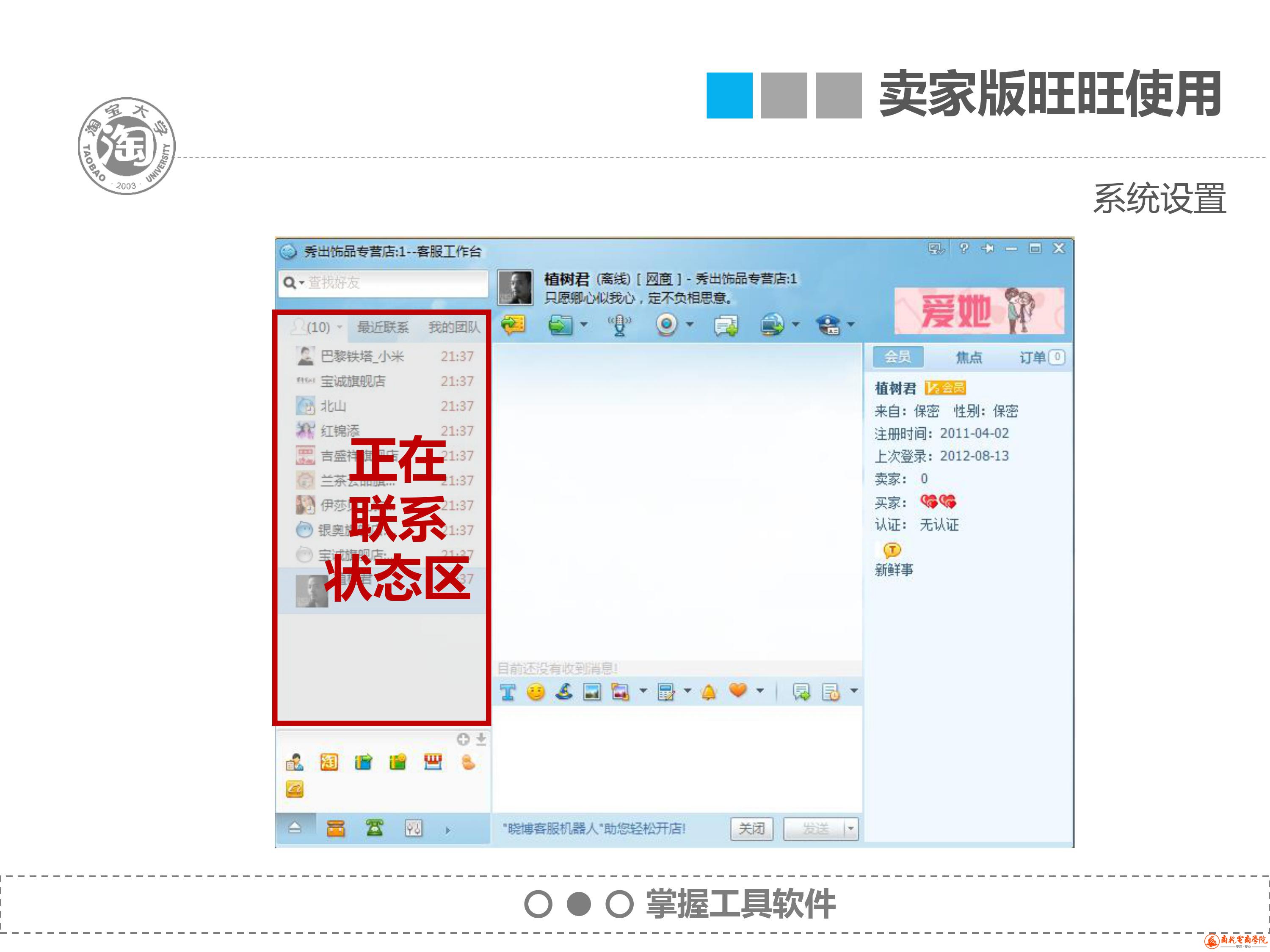Click the download arrow above the plugins
1270x952 pixels.
(x=481, y=739)
